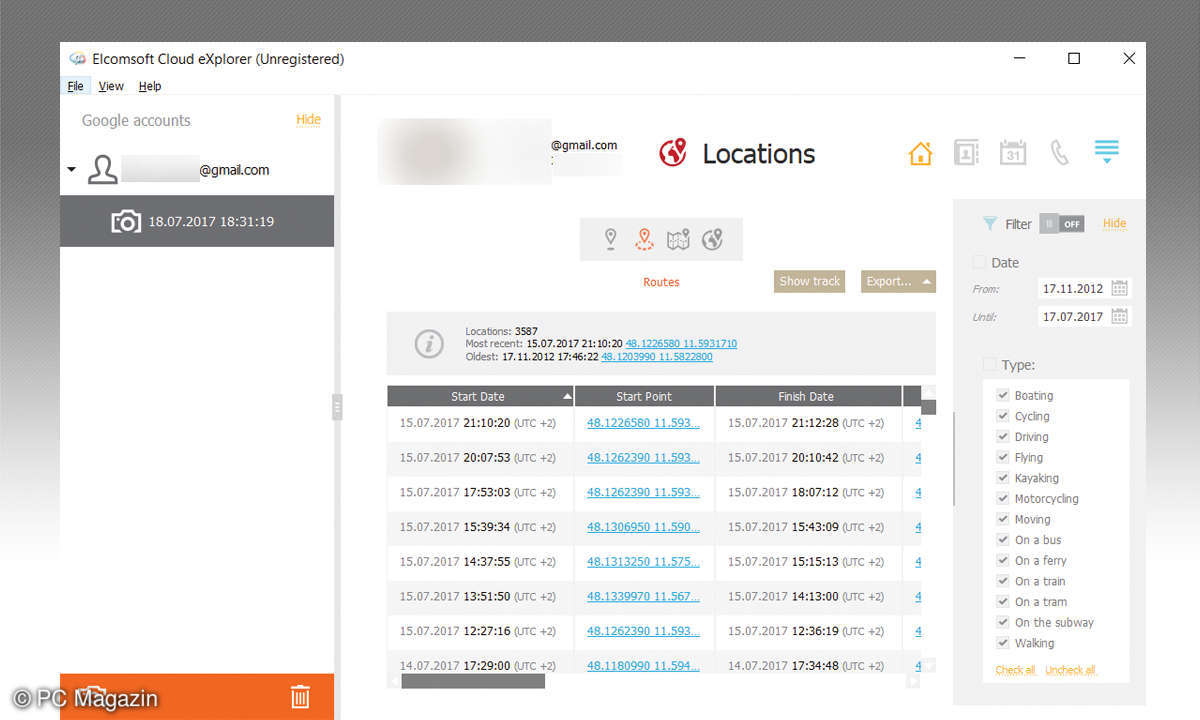Screen dimensions: 1200x720
Task: Collapse the Google account tree arrow
Action: (x=71, y=170)
